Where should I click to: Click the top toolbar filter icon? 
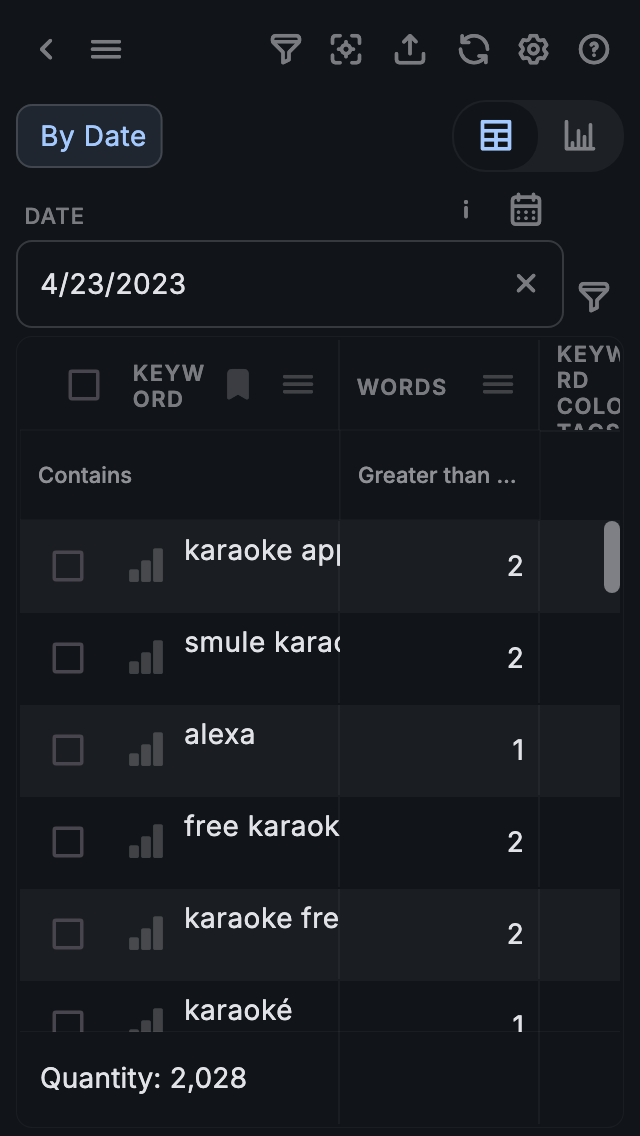click(286, 49)
